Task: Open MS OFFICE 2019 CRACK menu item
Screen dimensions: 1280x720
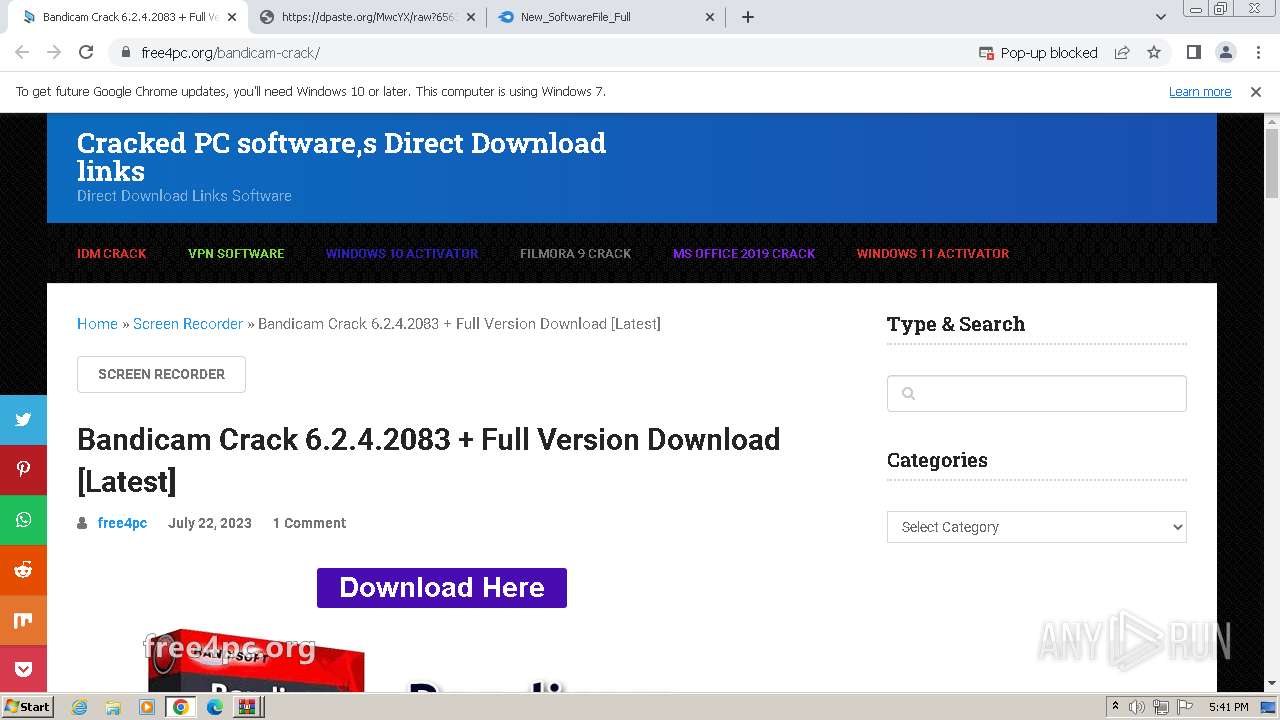Action: tap(744, 253)
